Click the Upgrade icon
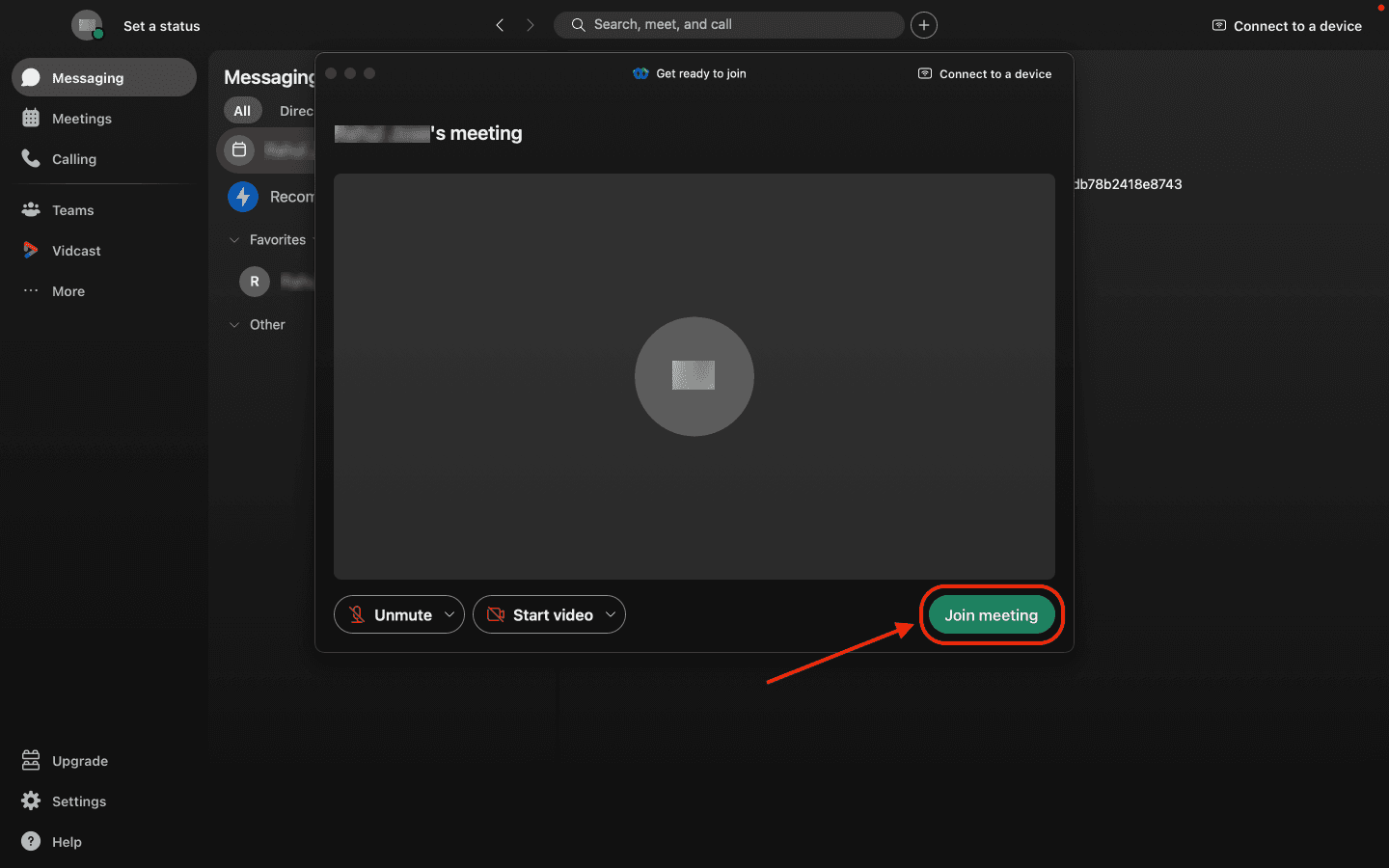The height and width of the screenshot is (868, 1389). 31,761
